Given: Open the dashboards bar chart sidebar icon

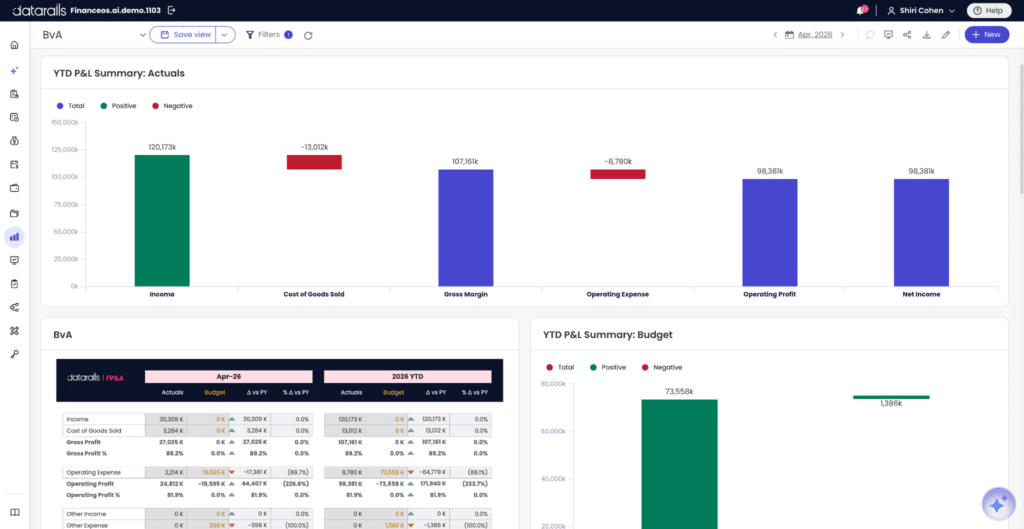Looking at the screenshot, I should (x=14, y=236).
